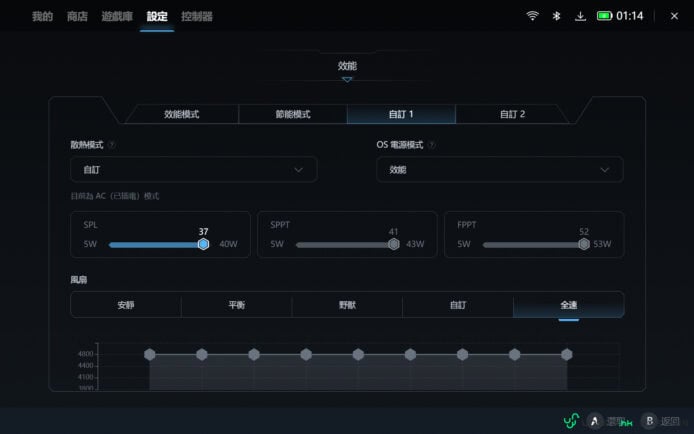Go to 遊戲庫 in top navigation
Viewport: 694px width, 434px height.
pos(117,16)
